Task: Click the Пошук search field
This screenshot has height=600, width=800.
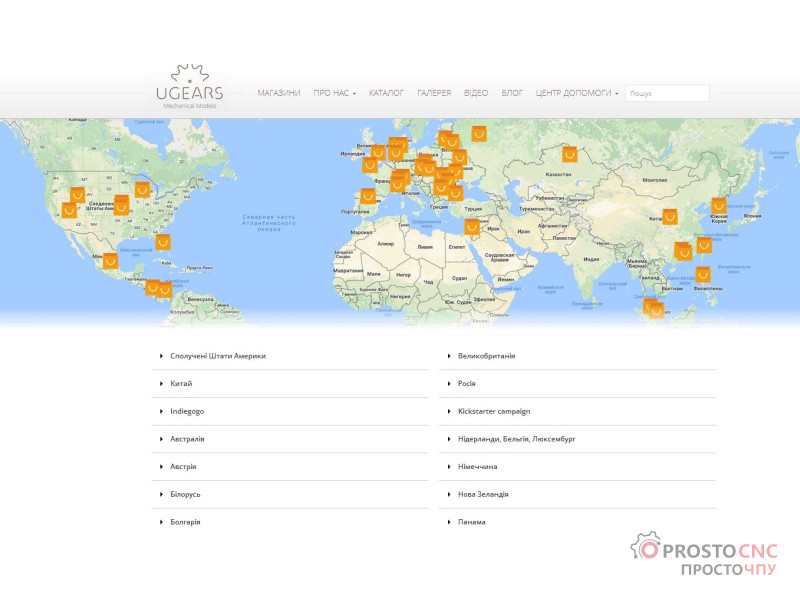Action: [x=667, y=93]
